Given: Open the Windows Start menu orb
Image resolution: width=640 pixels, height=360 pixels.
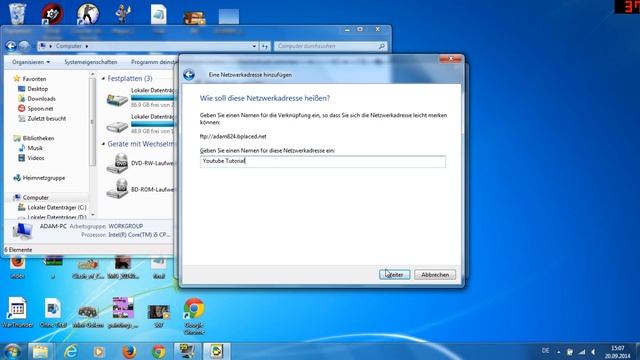Looking at the screenshot, I should pos(12,351).
